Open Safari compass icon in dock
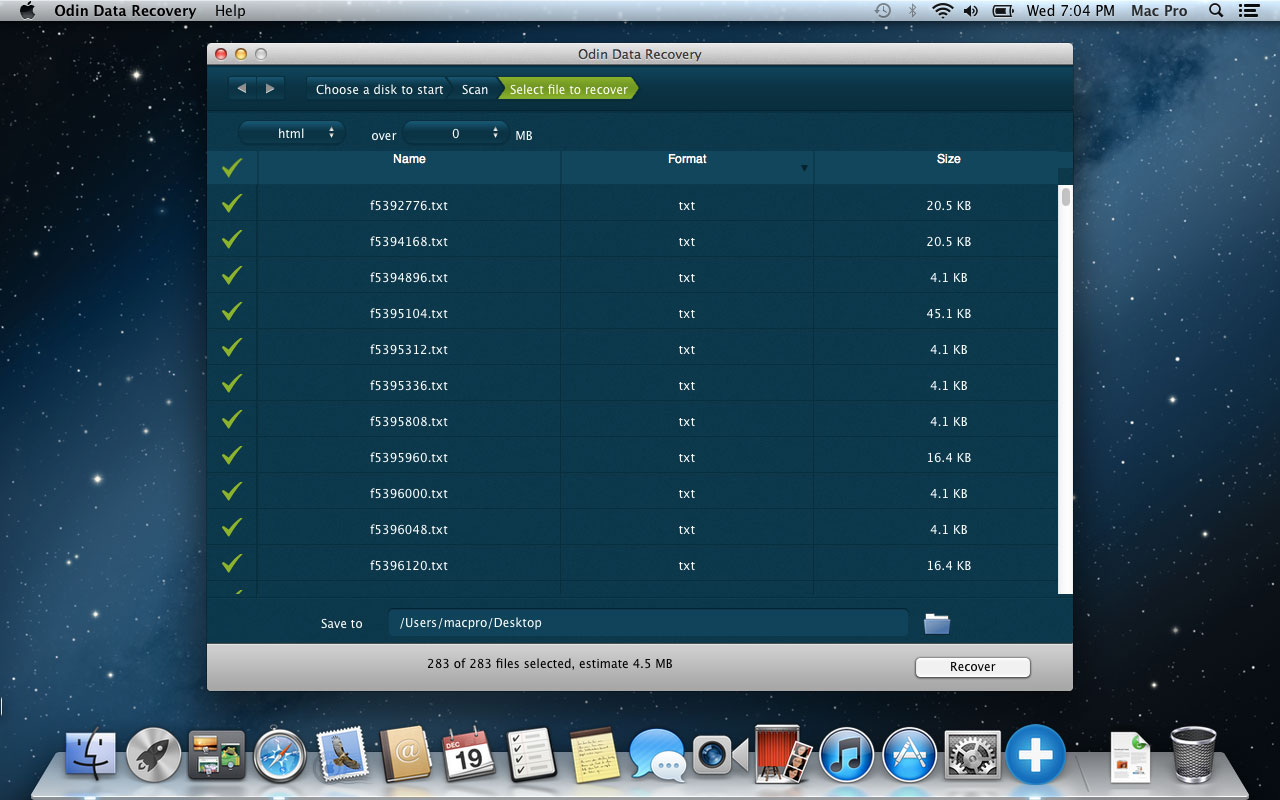1280x800 pixels. coord(280,755)
